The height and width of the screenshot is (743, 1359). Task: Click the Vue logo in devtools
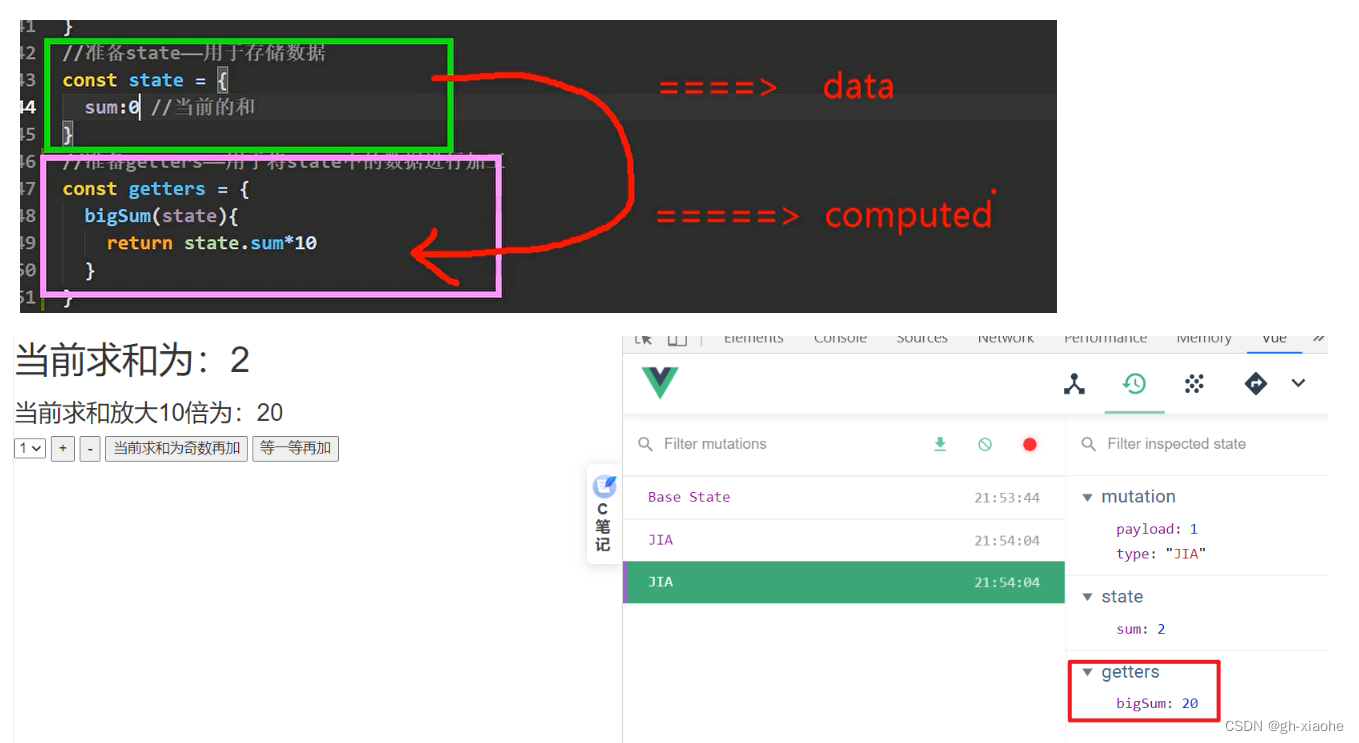coord(660,383)
